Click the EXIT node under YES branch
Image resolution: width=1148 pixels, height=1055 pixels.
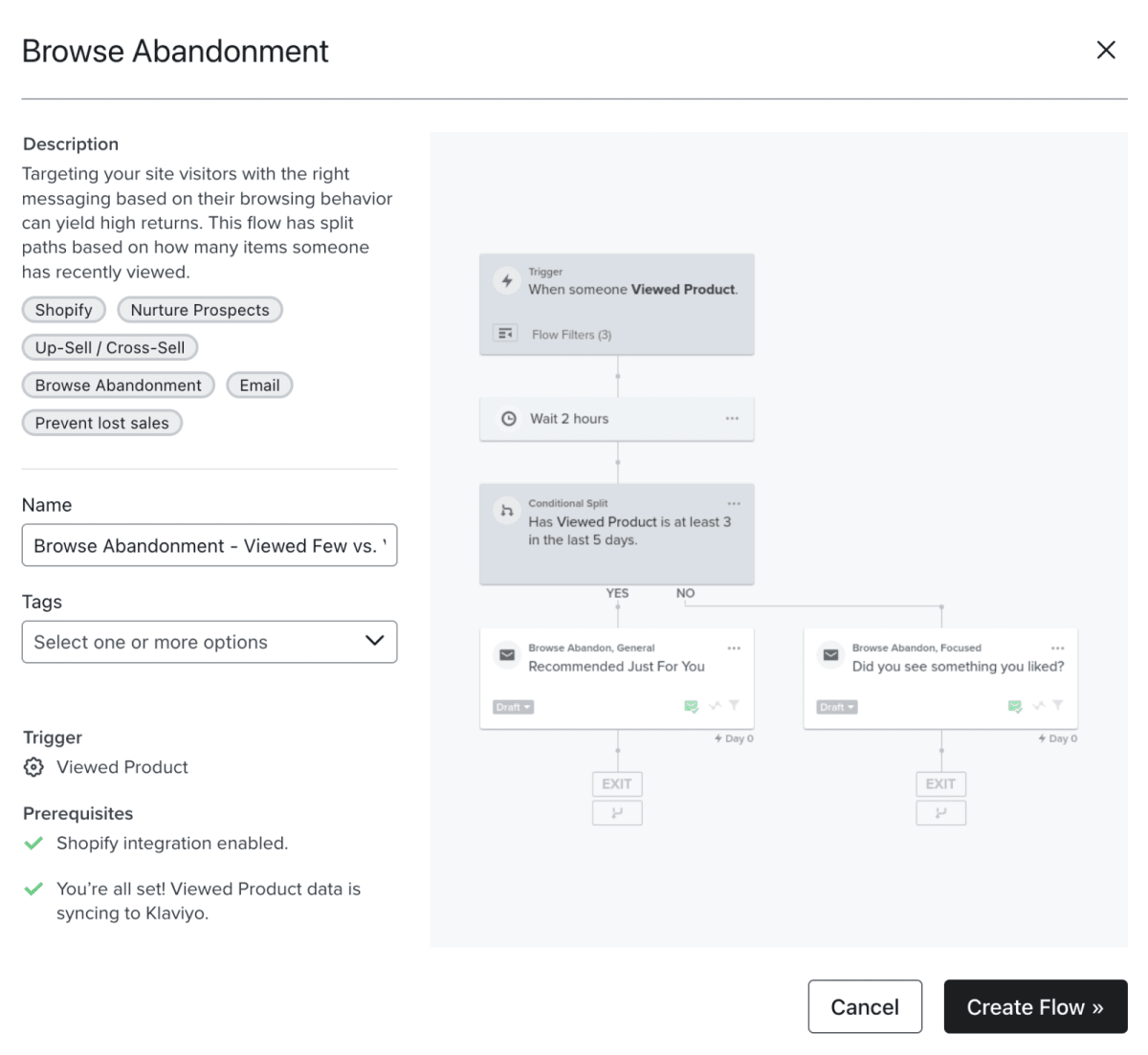(617, 783)
